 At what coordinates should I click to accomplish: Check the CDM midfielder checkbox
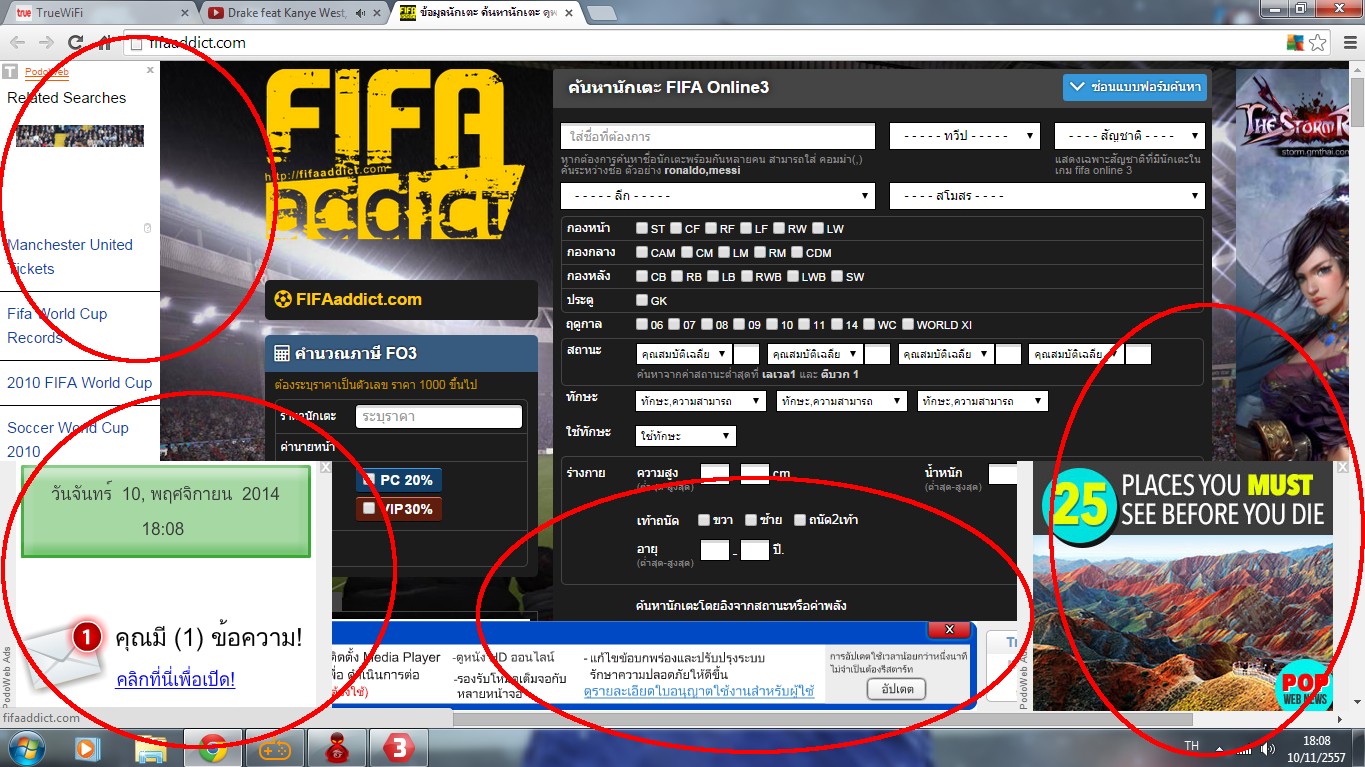click(x=797, y=252)
